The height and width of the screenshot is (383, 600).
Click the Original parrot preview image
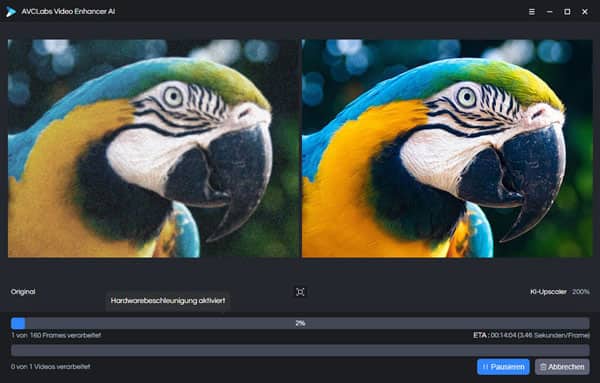tap(153, 148)
